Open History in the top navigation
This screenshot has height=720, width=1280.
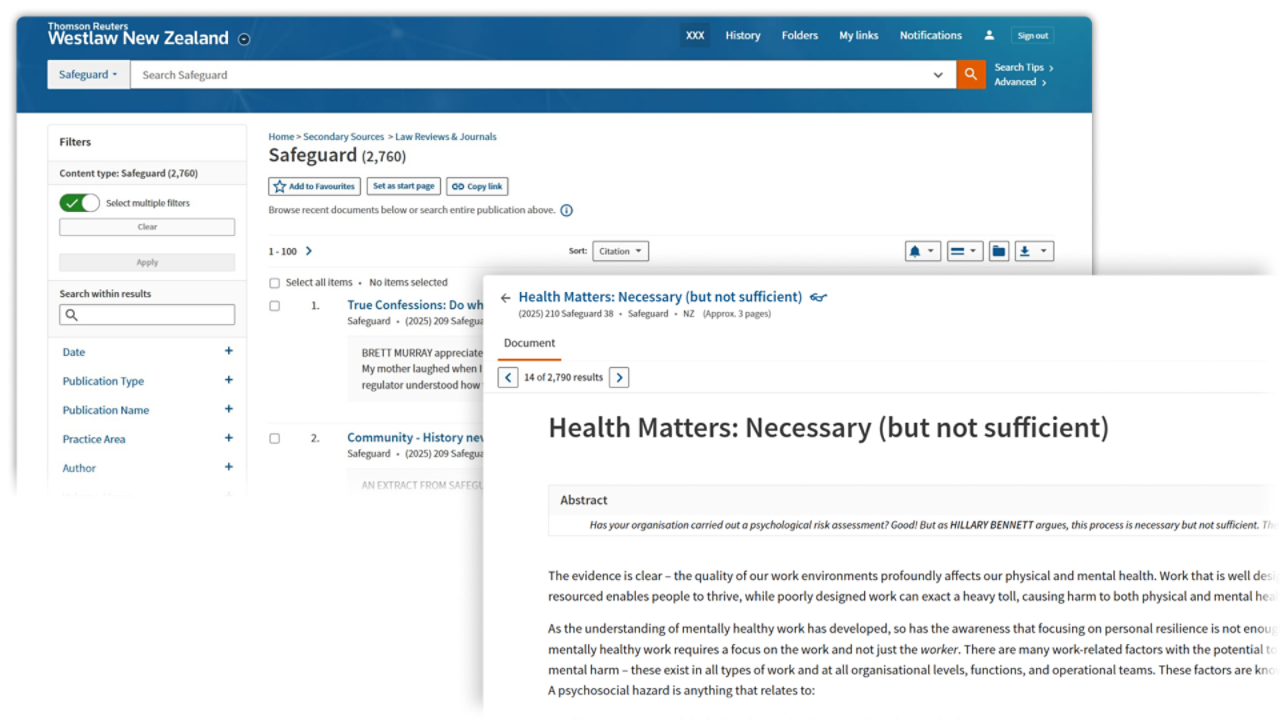(743, 35)
